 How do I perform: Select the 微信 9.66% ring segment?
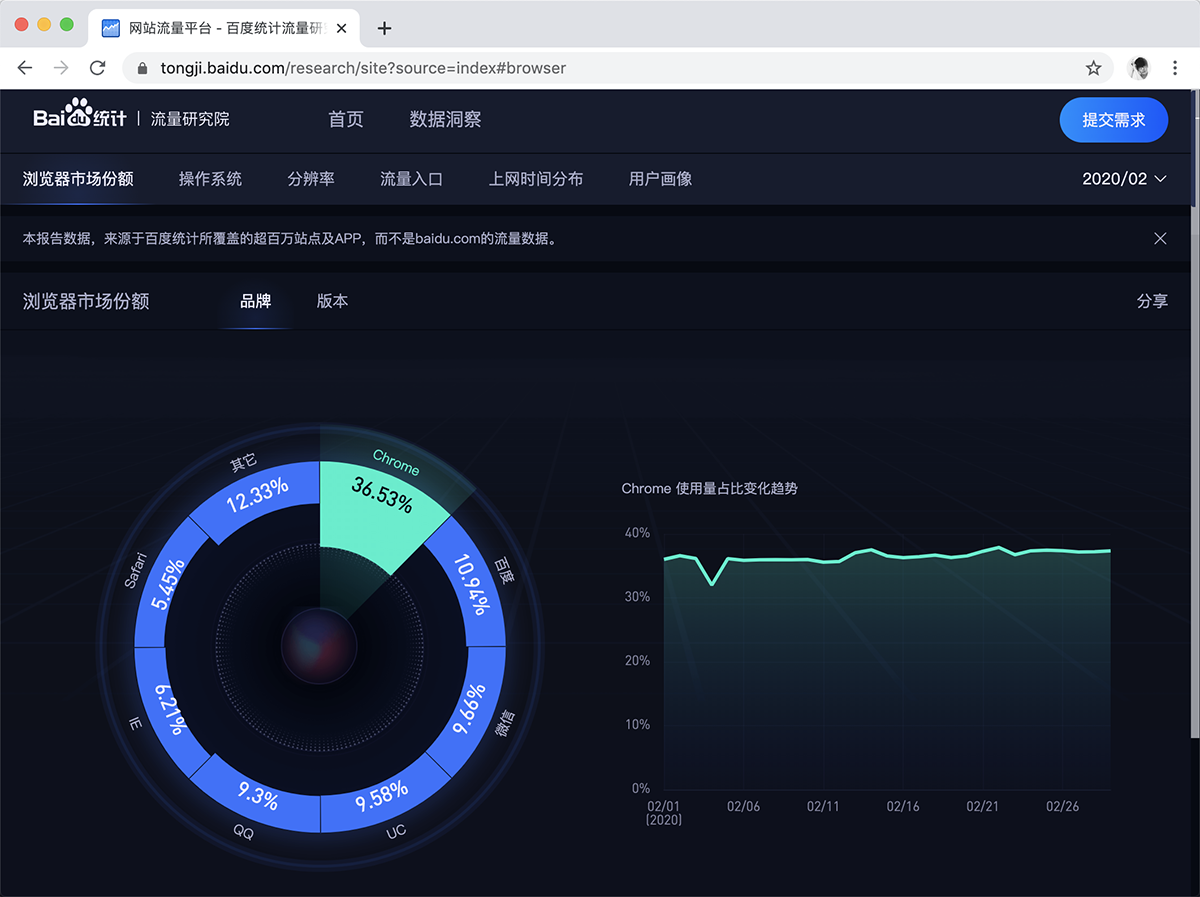[470, 708]
